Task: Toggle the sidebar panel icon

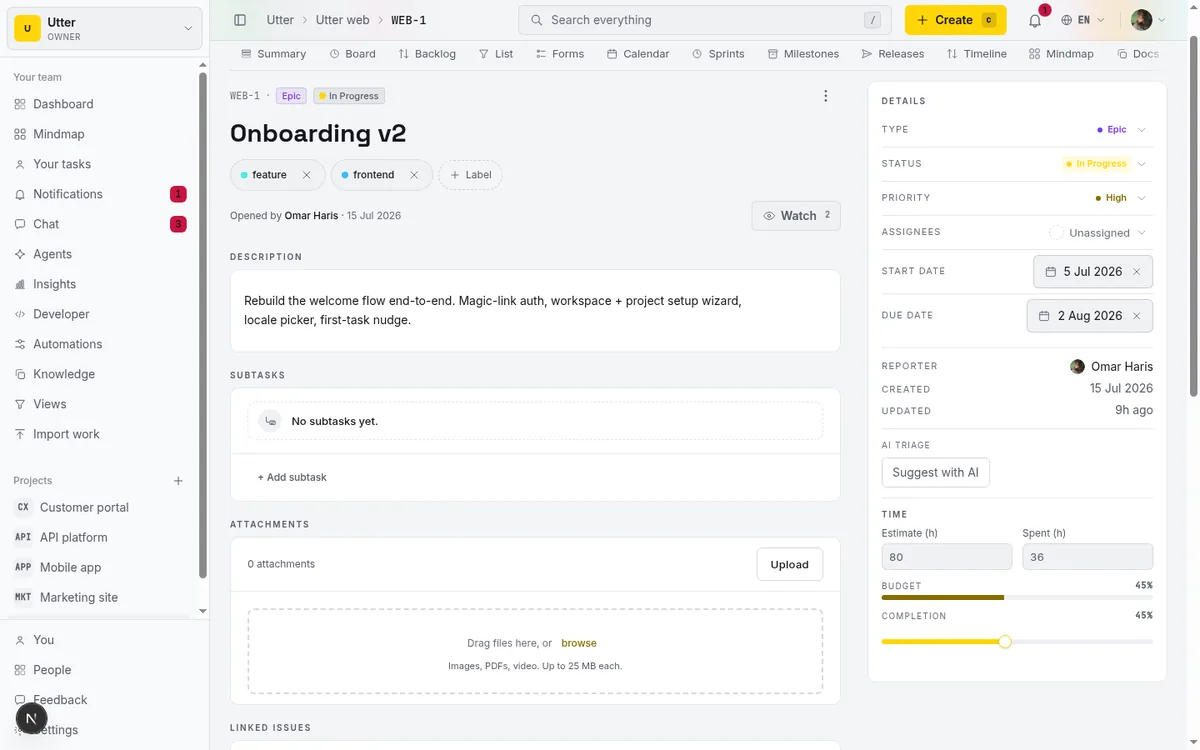Action: coord(240,20)
